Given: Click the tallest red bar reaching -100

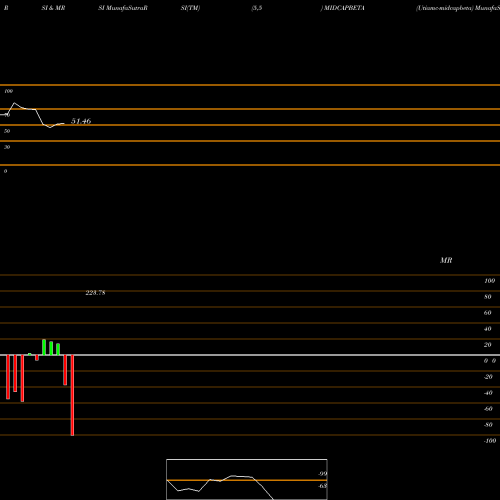Looking at the screenshot, I should 72,395.
